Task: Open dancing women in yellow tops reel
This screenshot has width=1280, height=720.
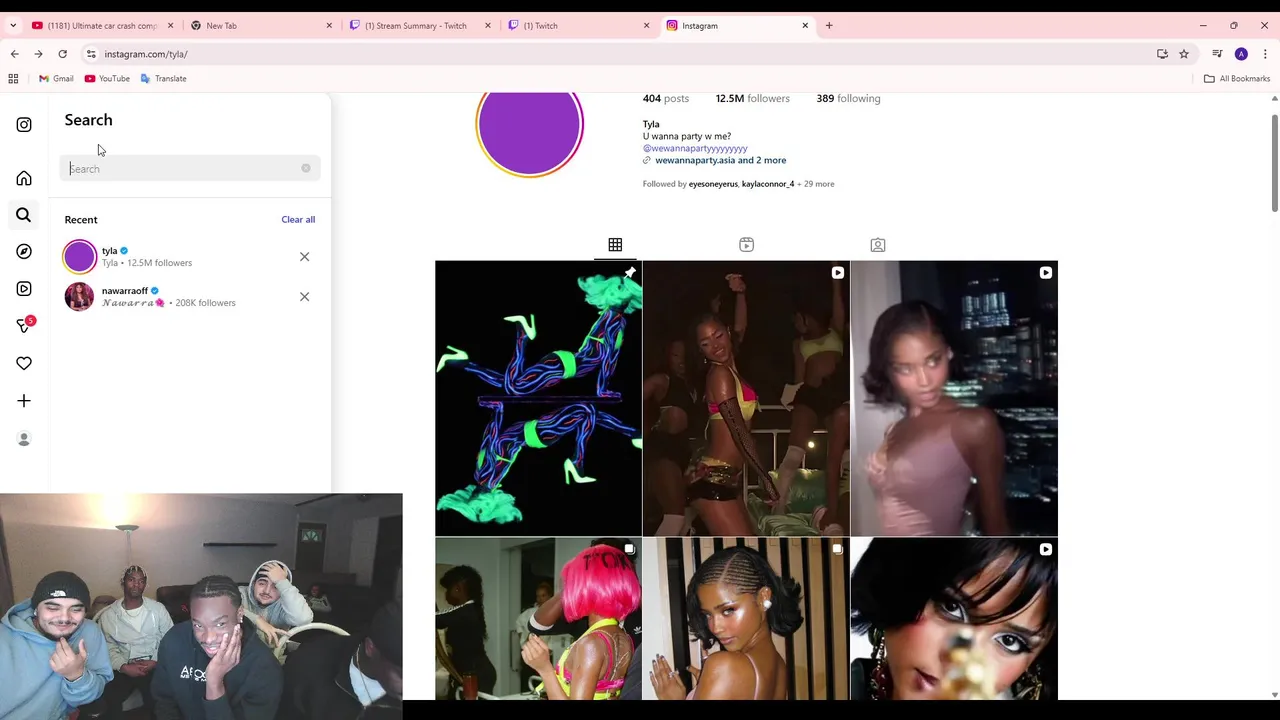Action: (x=746, y=398)
